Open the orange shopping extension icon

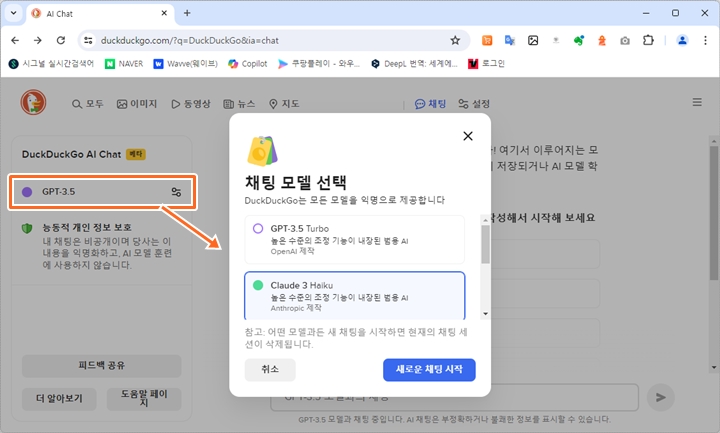pos(487,40)
